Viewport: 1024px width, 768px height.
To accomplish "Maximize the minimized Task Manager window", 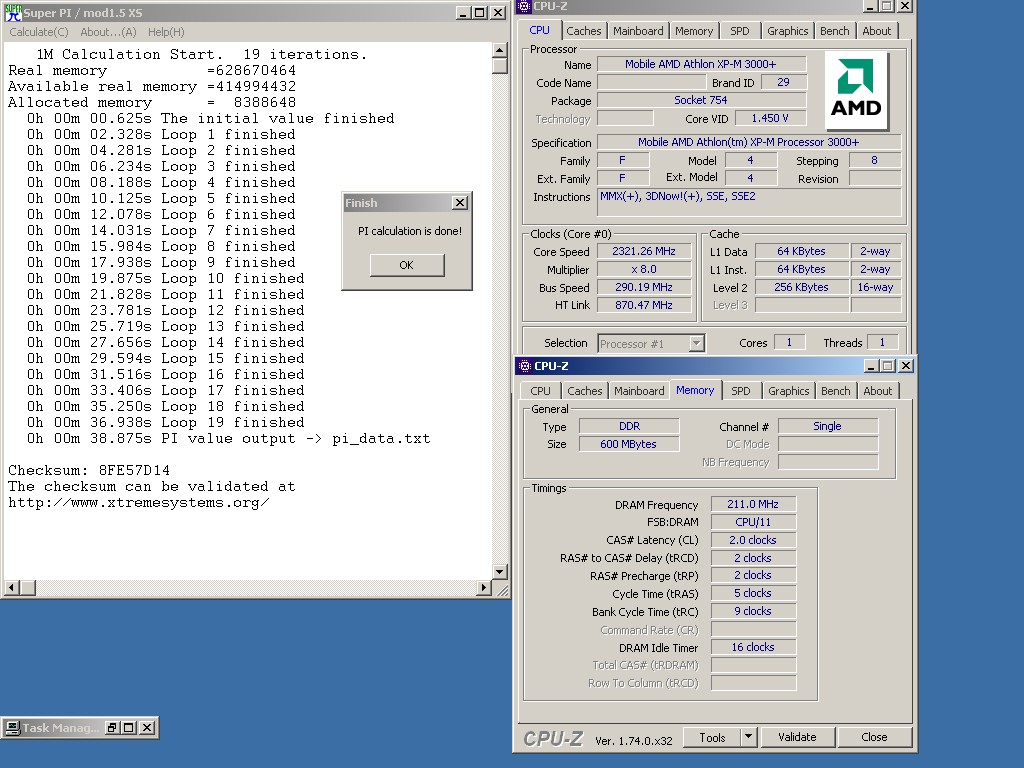I will (x=129, y=728).
